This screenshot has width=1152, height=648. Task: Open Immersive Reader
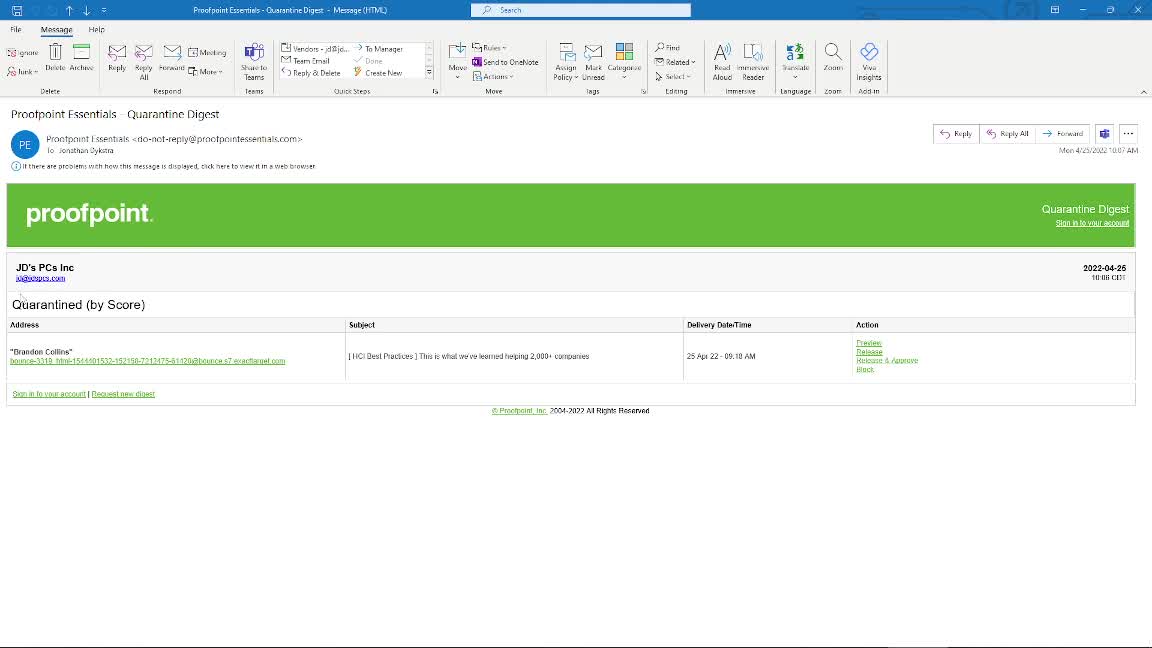pos(753,62)
